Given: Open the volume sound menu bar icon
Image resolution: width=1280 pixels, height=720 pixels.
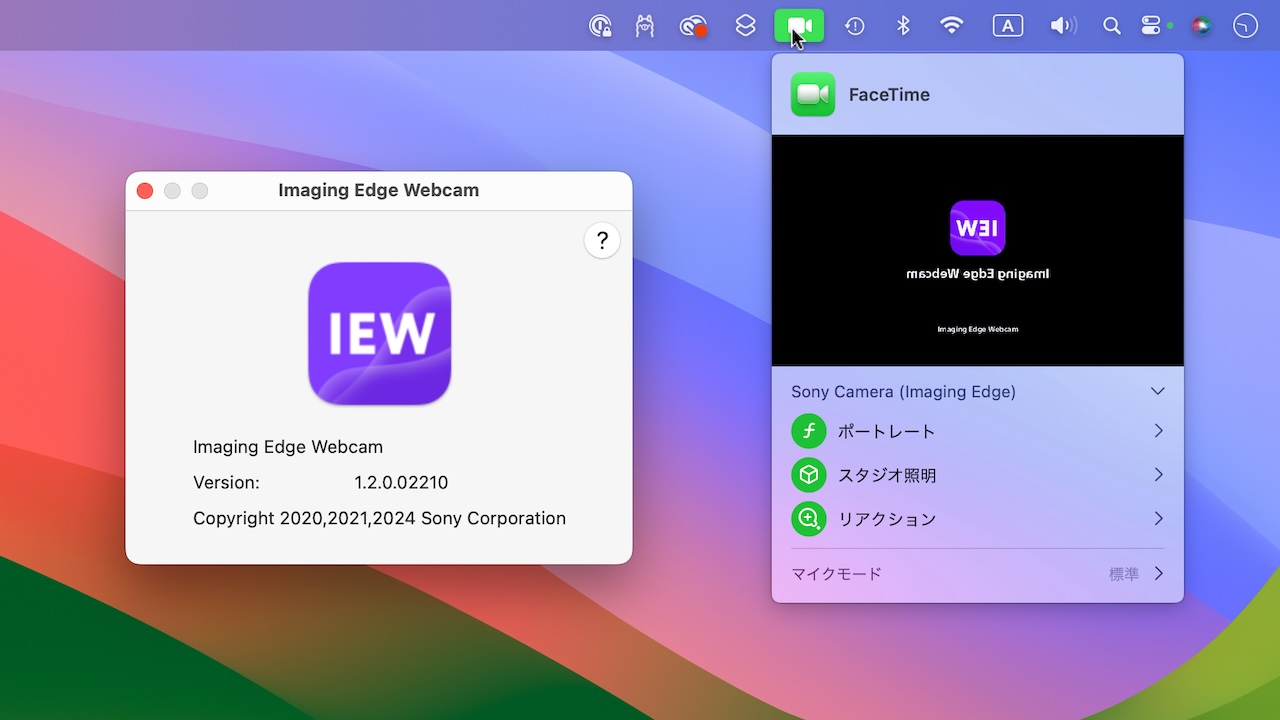Looking at the screenshot, I should (x=1064, y=26).
